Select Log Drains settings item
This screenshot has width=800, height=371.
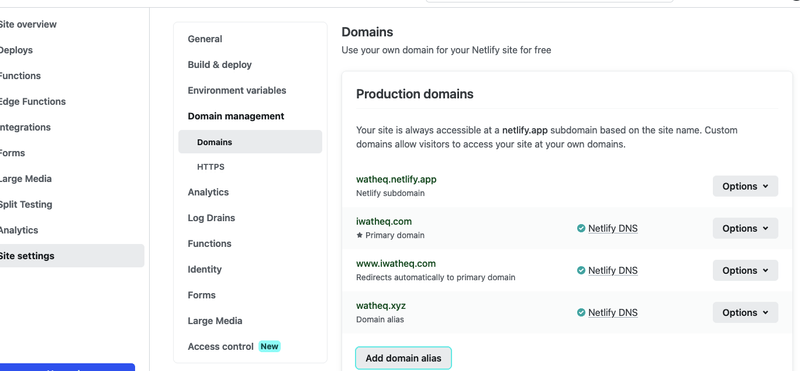[x=211, y=218]
